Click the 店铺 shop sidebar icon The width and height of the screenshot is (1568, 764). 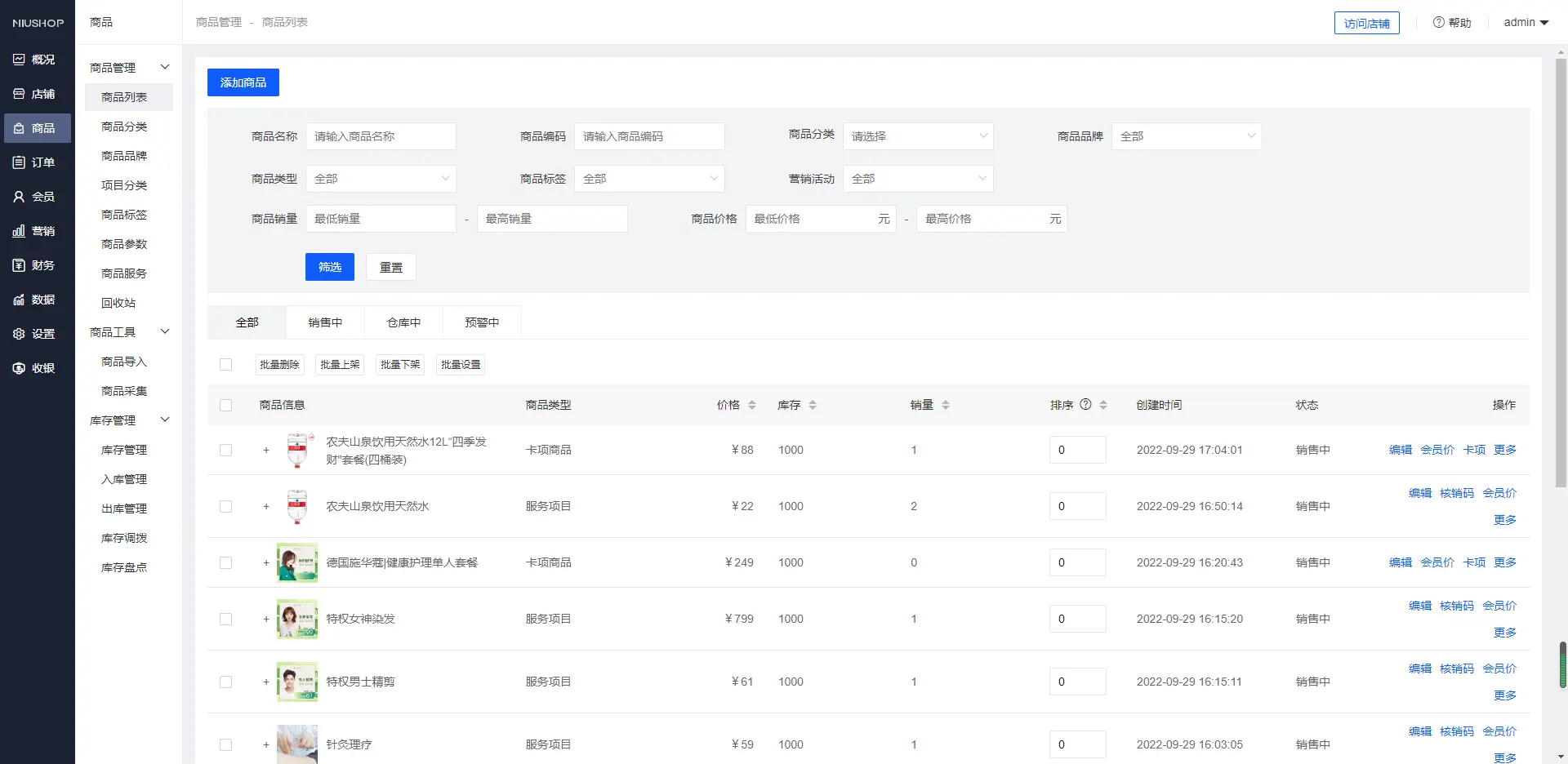19,94
